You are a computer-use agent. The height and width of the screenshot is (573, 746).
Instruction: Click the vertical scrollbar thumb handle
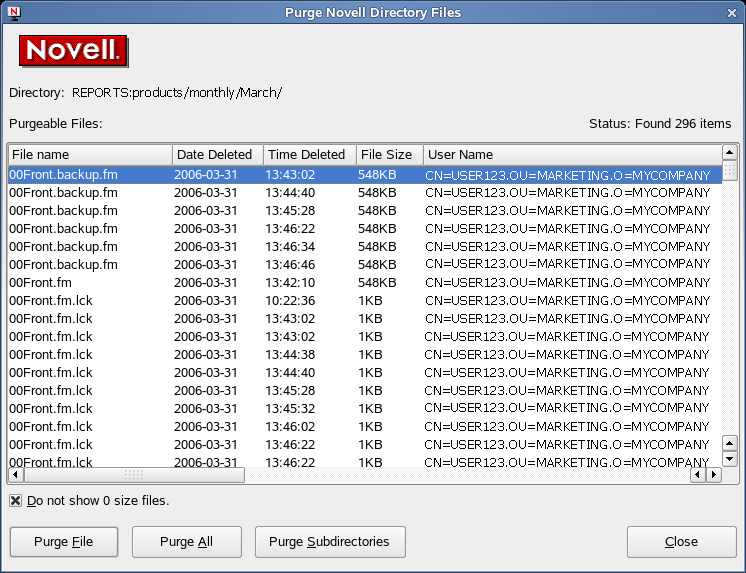[730, 171]
